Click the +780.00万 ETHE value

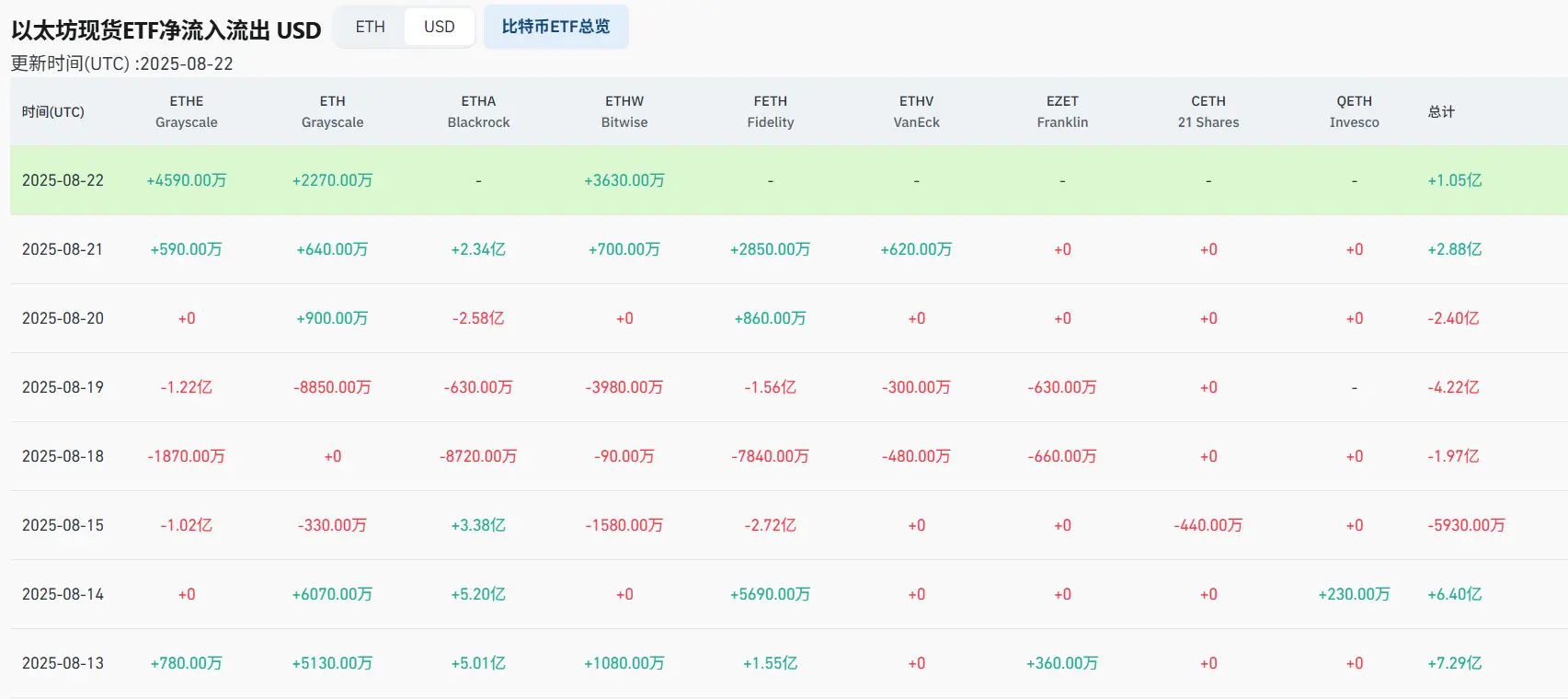point(187,663)
